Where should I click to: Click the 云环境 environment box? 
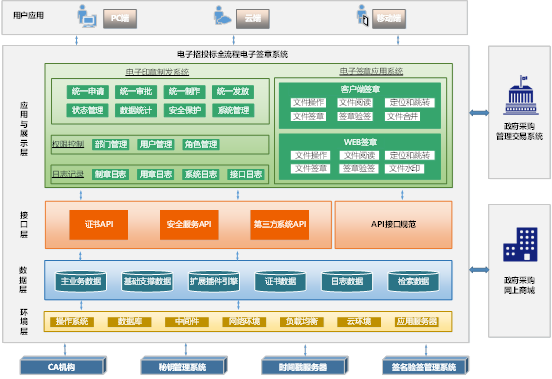(x=359, y=322)
